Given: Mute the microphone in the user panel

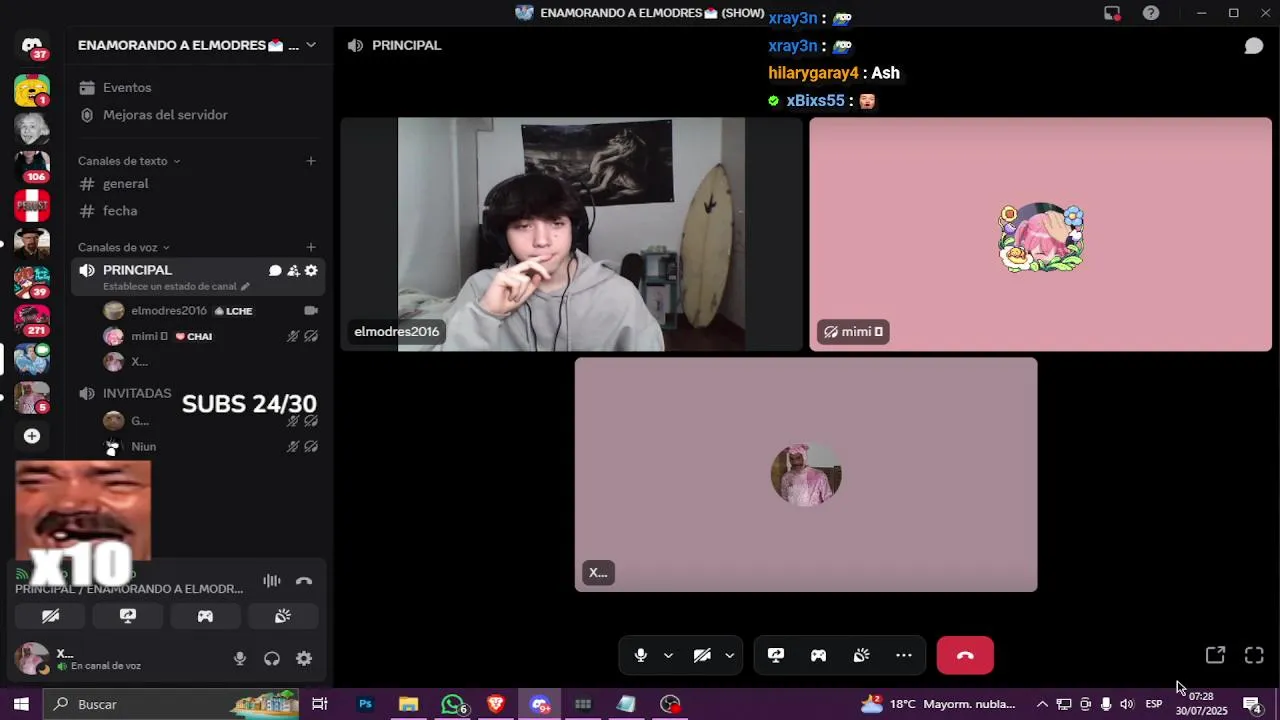Looking at the screenshot, I should [240, 658].
